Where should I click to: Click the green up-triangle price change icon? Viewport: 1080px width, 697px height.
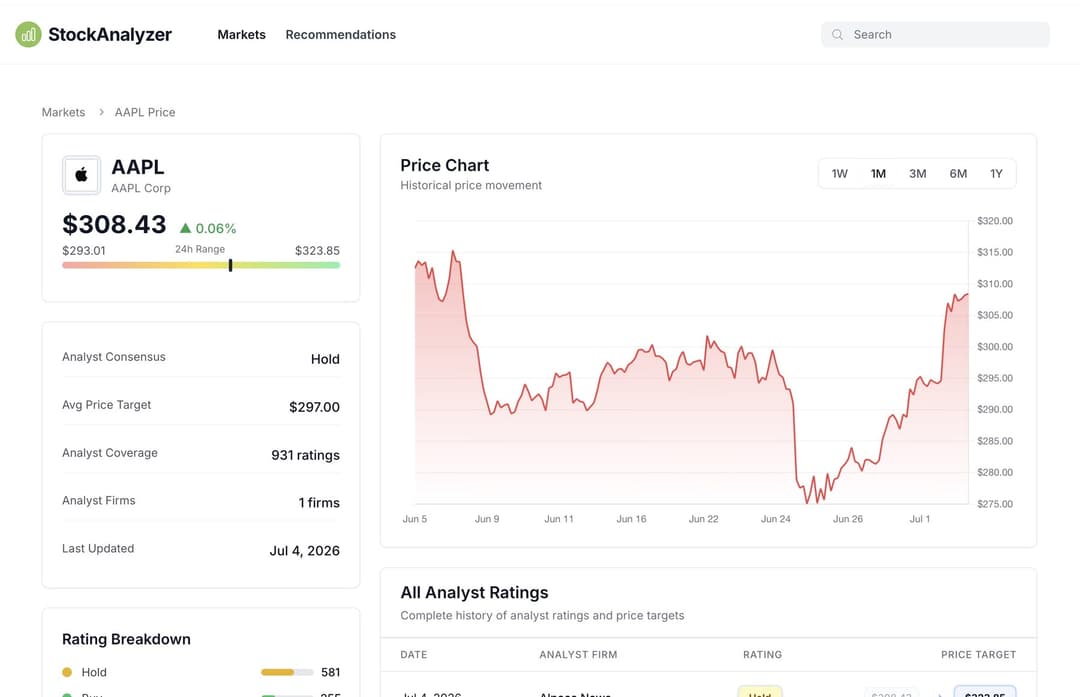pyautogui.click(x=185, y=228)
